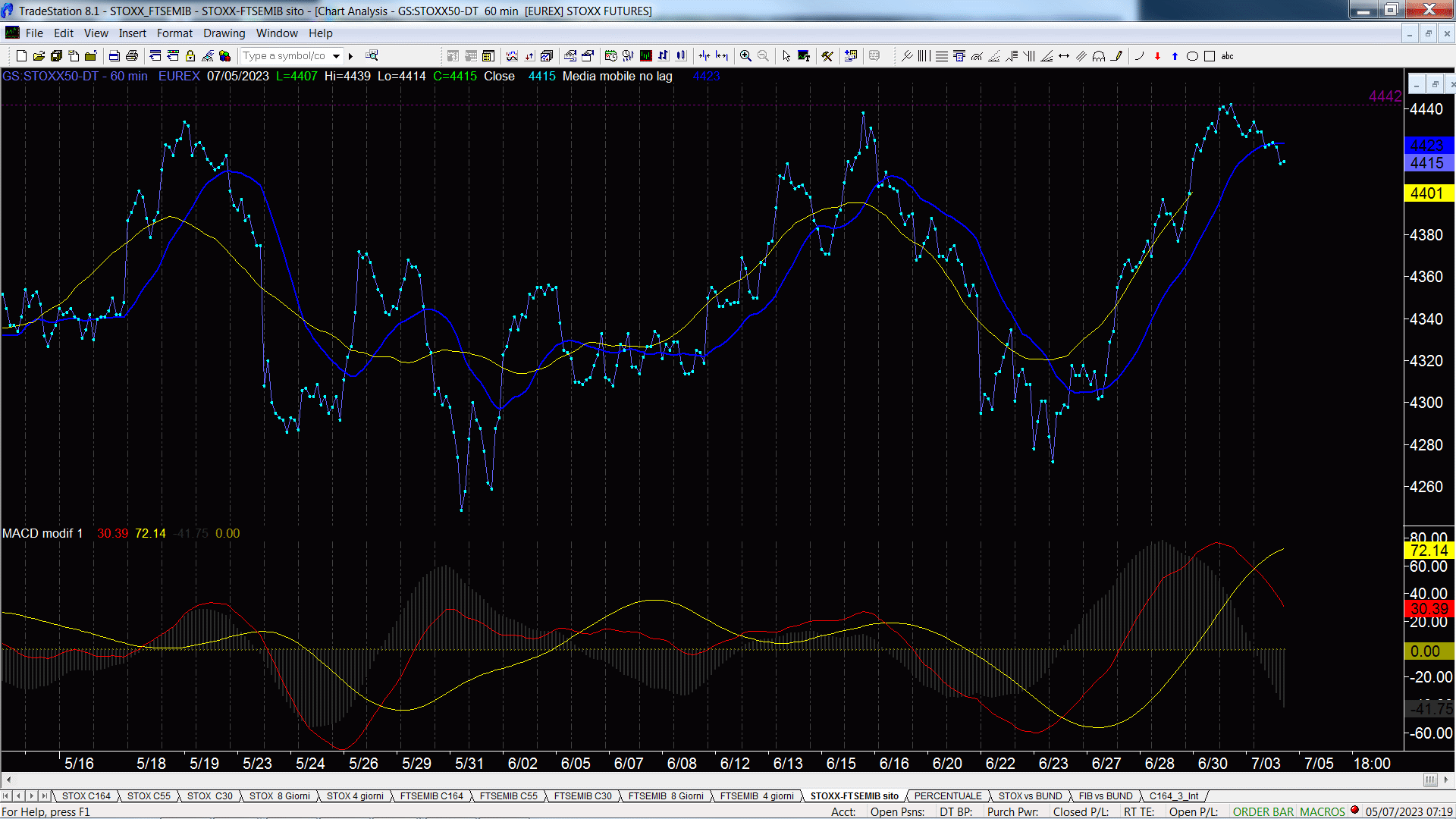Screen dimensions: 1456x819
Task: Switch to C164_3_Int tab
Action: pos(1174,795)
